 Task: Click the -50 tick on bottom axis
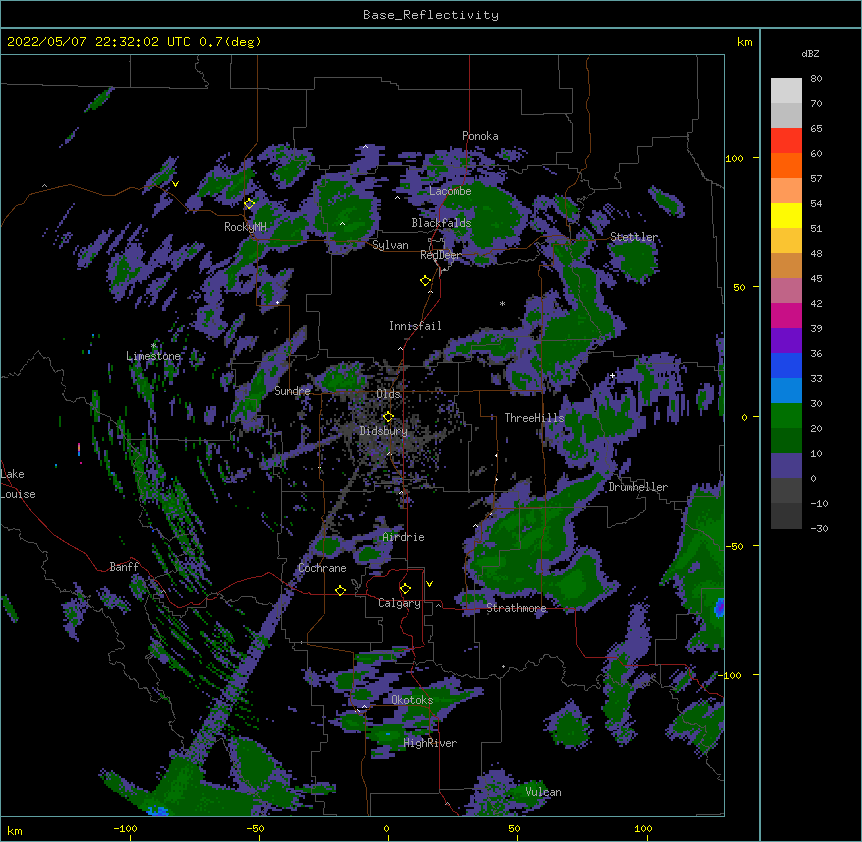[x=255, y=828]
